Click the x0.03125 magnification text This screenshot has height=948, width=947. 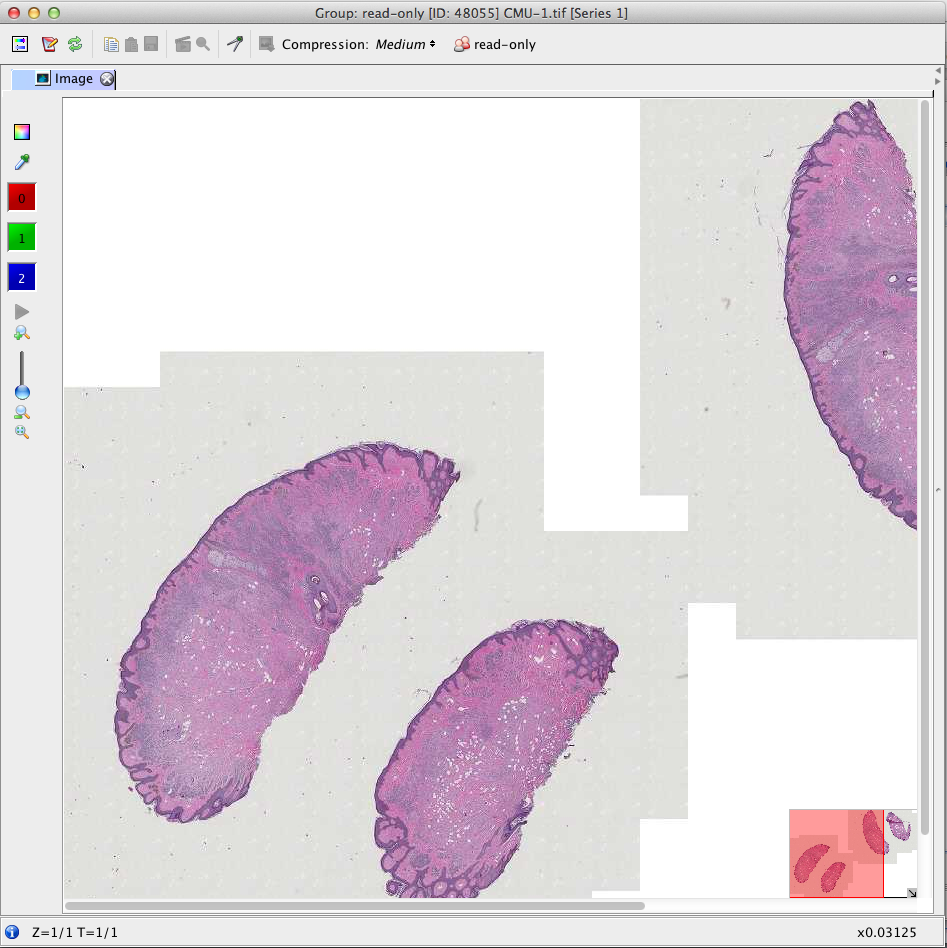[886, 932]
